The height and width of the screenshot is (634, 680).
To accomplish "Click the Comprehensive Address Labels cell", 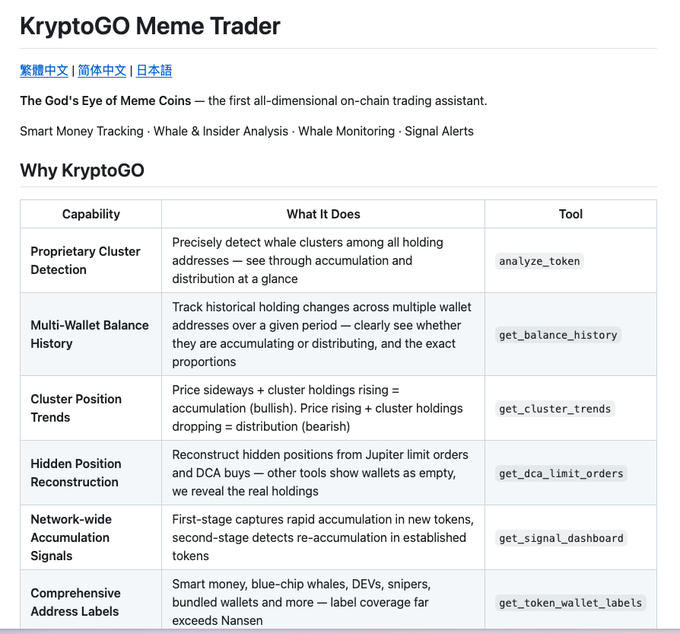I will click(x=76, y=602).
